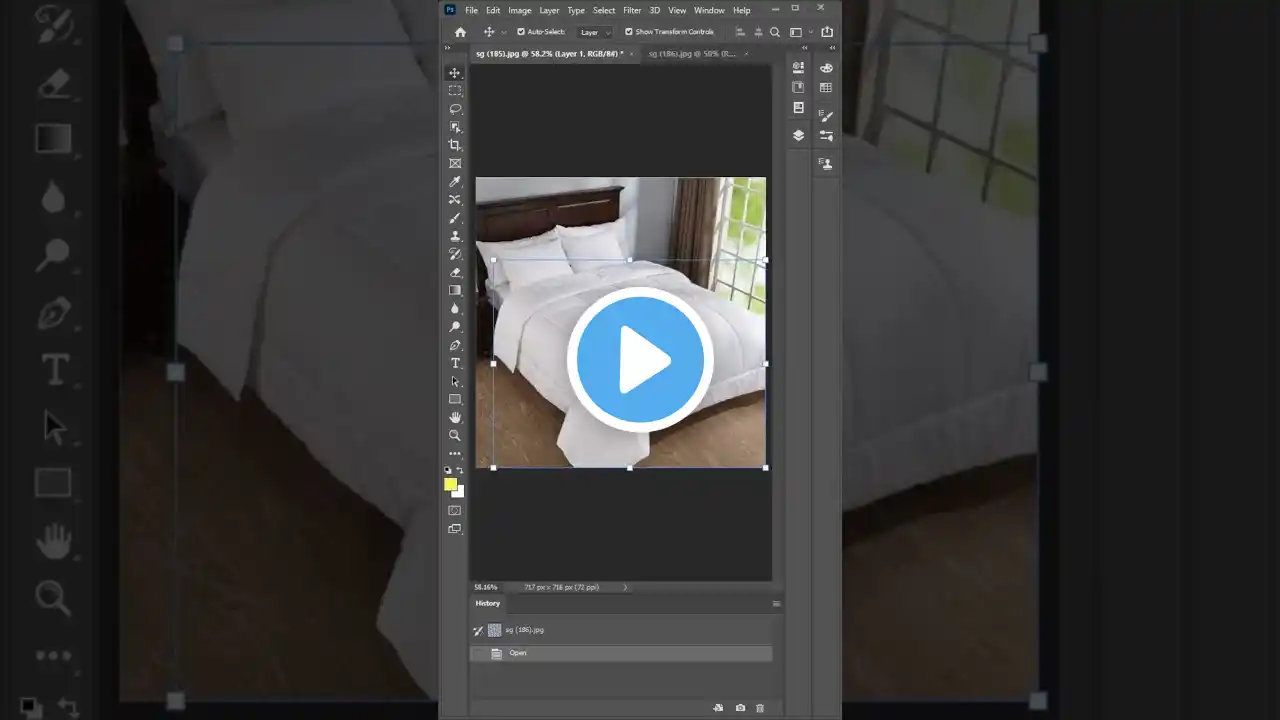Create new snapshot with camera icon
Screen dimensions: 1280x720
click(x=740, y=708)
